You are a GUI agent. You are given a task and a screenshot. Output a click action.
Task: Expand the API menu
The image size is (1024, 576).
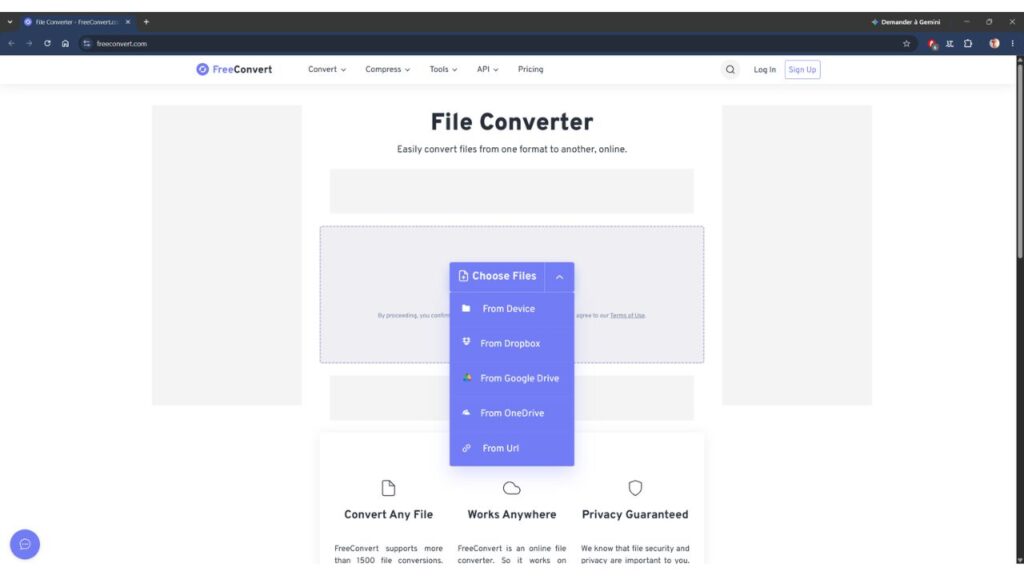[x=487, y=69]
